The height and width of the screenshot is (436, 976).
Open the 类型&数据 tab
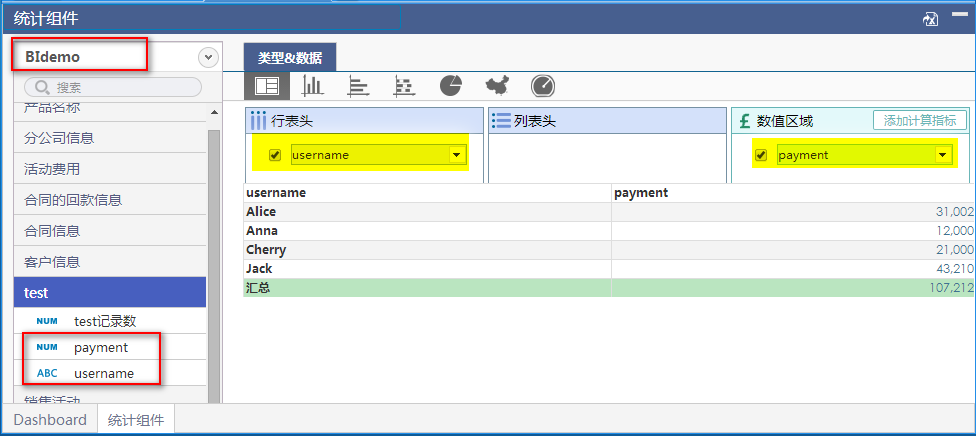click(290, 58)
